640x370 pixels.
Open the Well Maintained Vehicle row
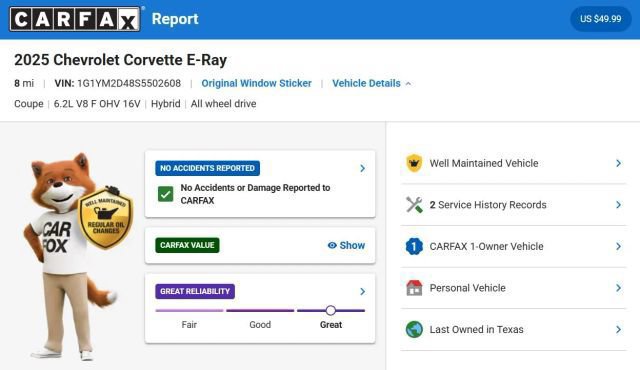pyautogui.click(x=513, y=163)
